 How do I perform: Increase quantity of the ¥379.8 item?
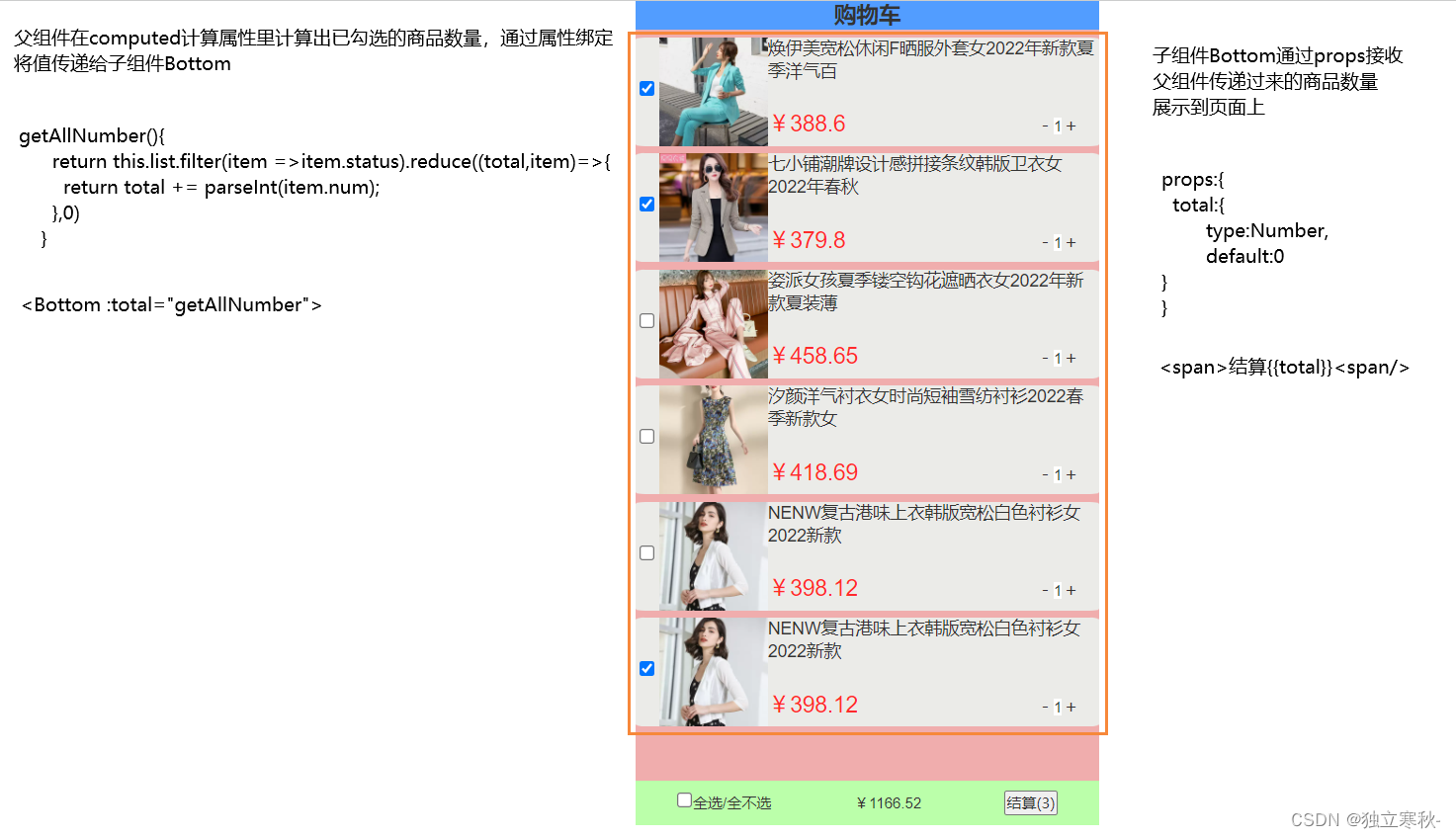click(x=1071, y=243)
